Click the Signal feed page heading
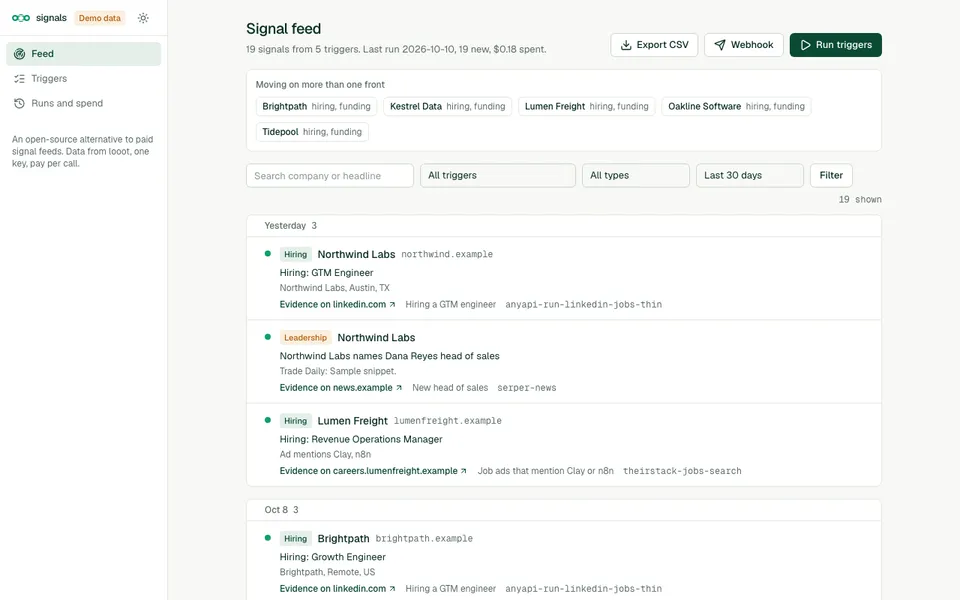Viewport: 960px width, 600px height. [283, 29]
